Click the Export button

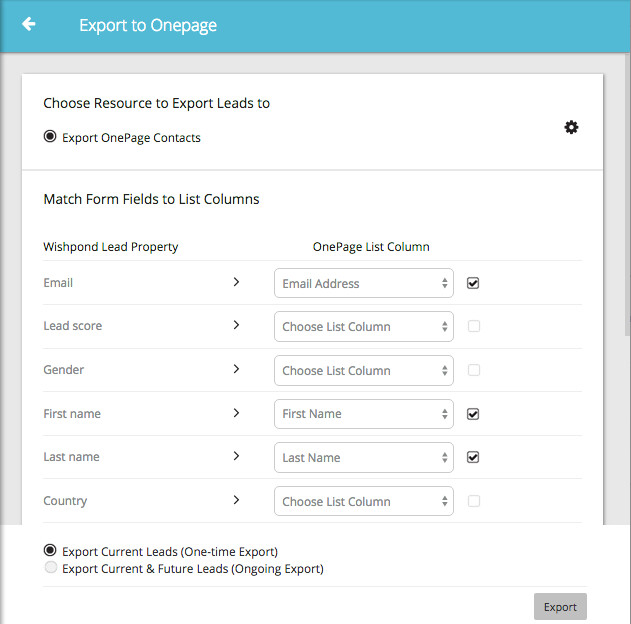560,607
